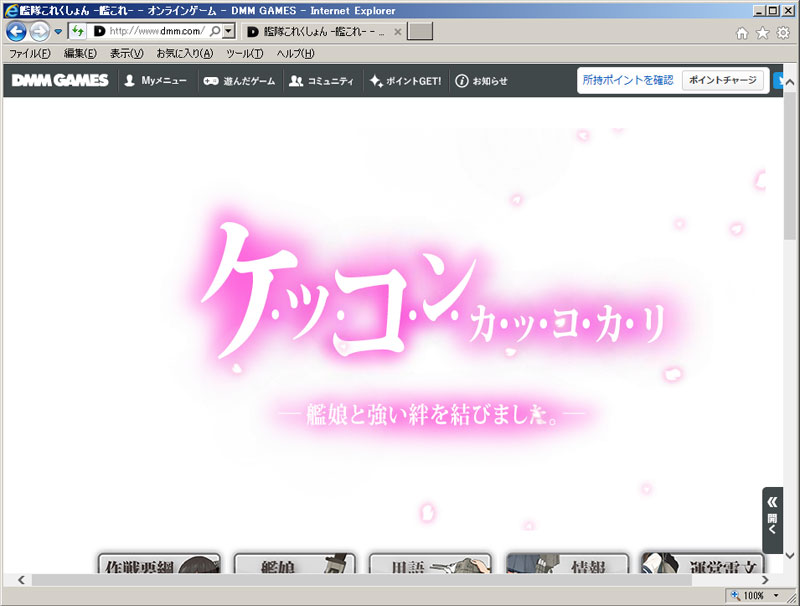Click the sparkle ポイントGET! icon
Viewport: 800px width, 606px height.
point(376,81)
